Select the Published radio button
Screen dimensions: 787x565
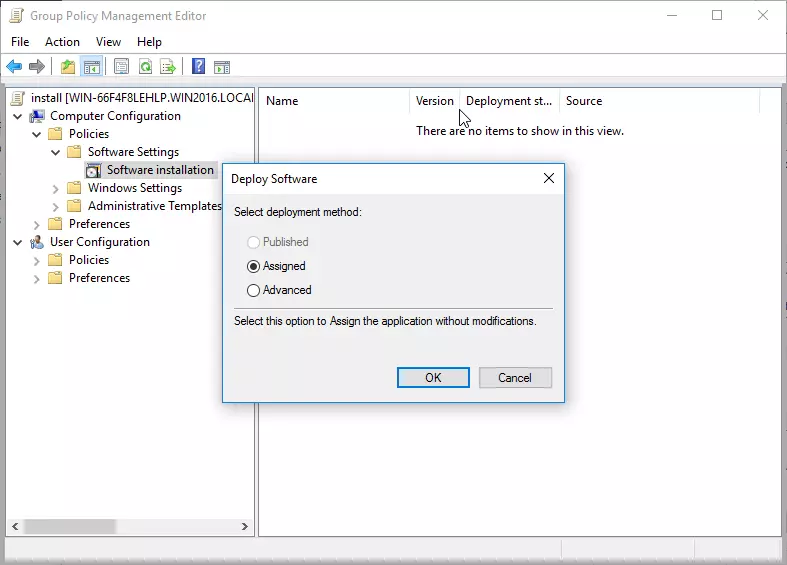(253, 242)
